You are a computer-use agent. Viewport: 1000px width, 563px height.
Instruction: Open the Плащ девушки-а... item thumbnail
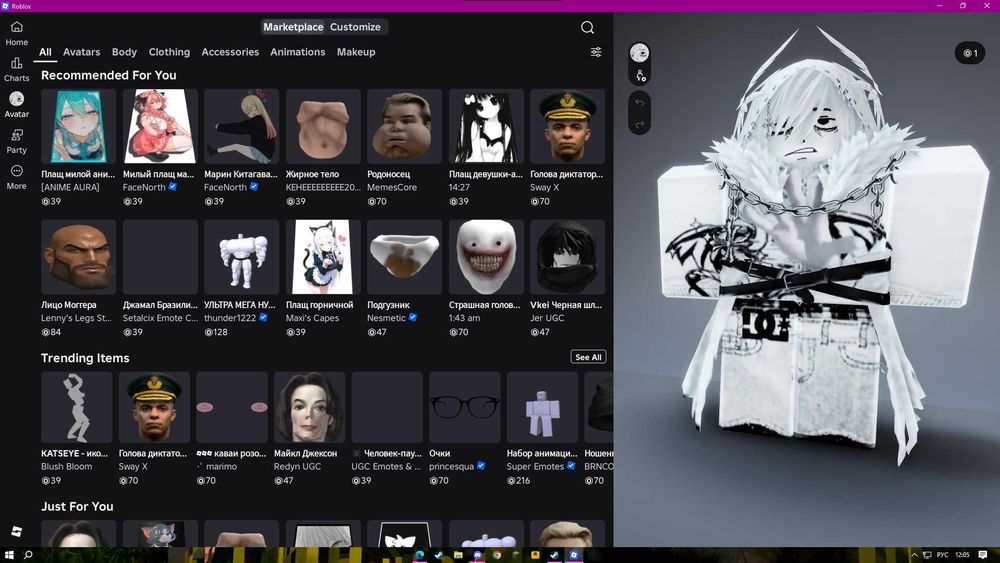(x=486, y=126)
